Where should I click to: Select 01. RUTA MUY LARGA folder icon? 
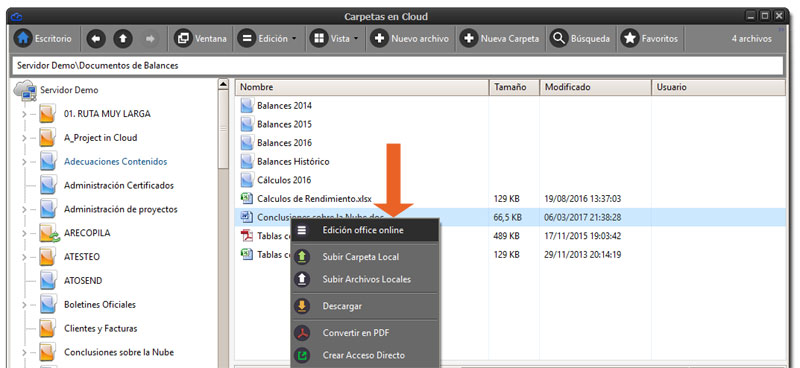(47, 113)
